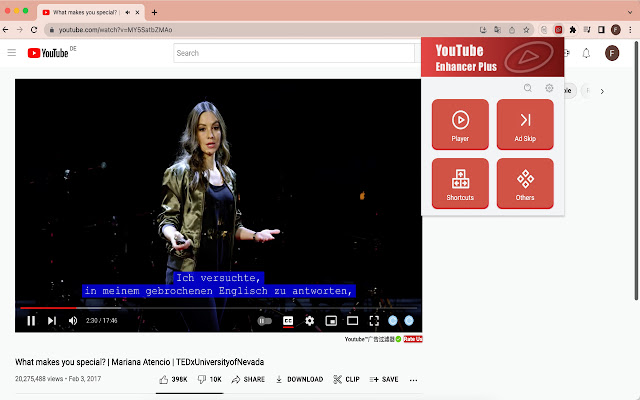
Task: Open the YouTube hamburger guide menu
Action: (x=11, y=53)
